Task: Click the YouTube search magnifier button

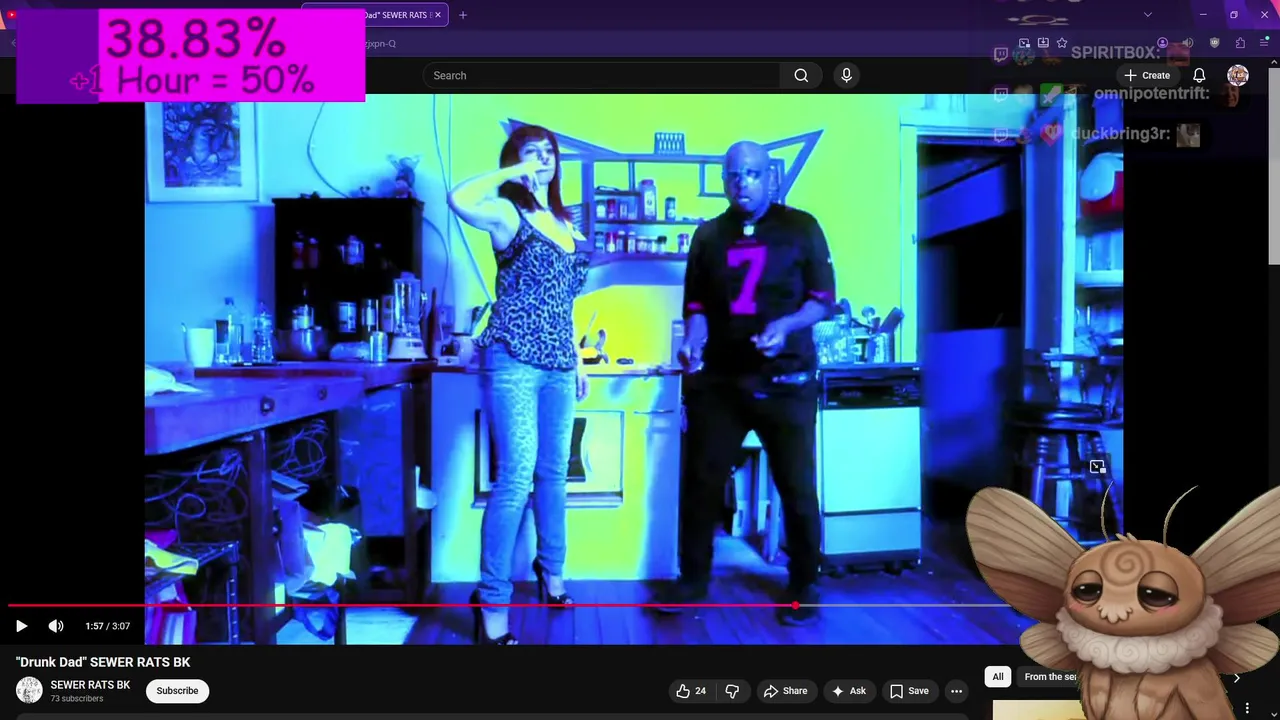Action: click(801, 75)
